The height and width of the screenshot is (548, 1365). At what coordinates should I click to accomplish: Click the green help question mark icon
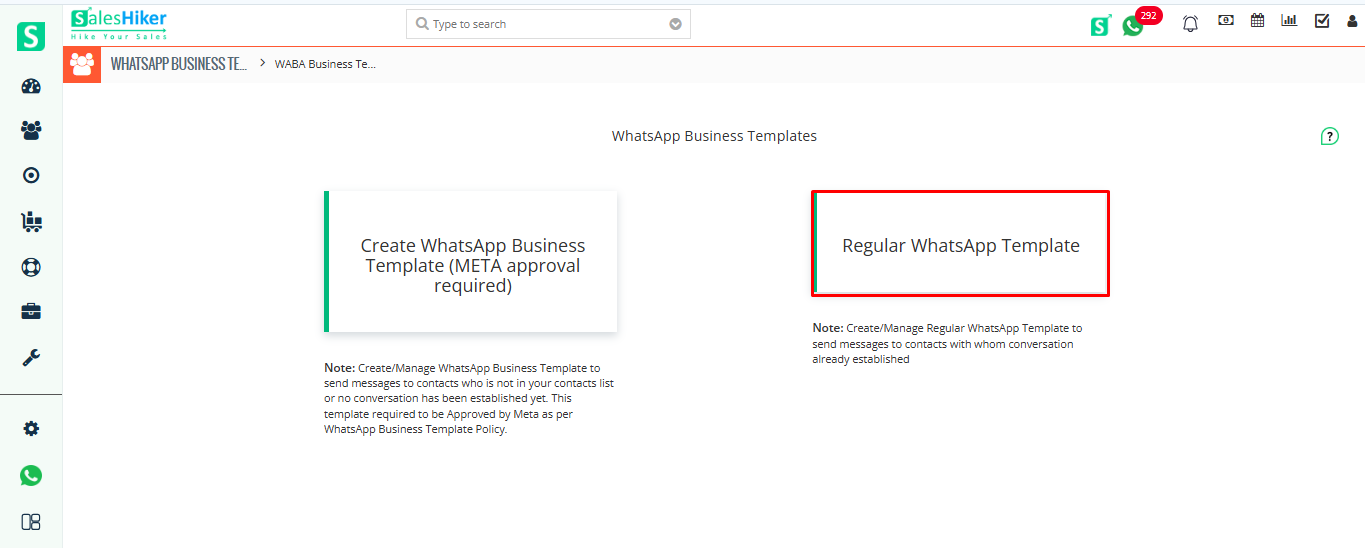coord(1329,137)
